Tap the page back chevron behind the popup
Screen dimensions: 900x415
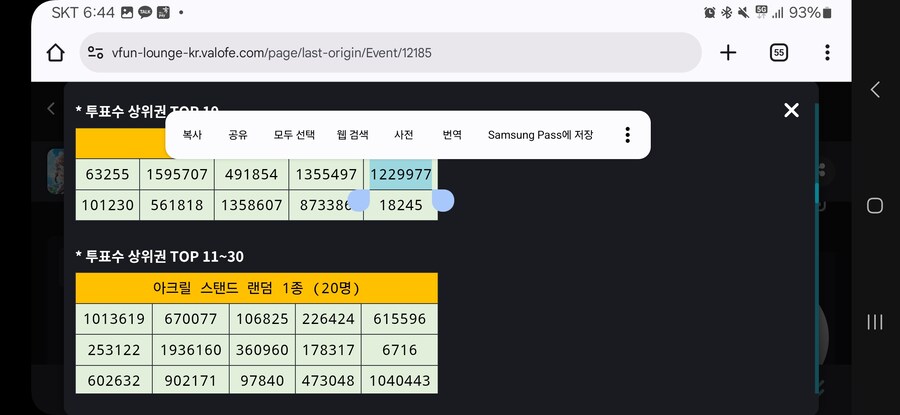[51, 108]
